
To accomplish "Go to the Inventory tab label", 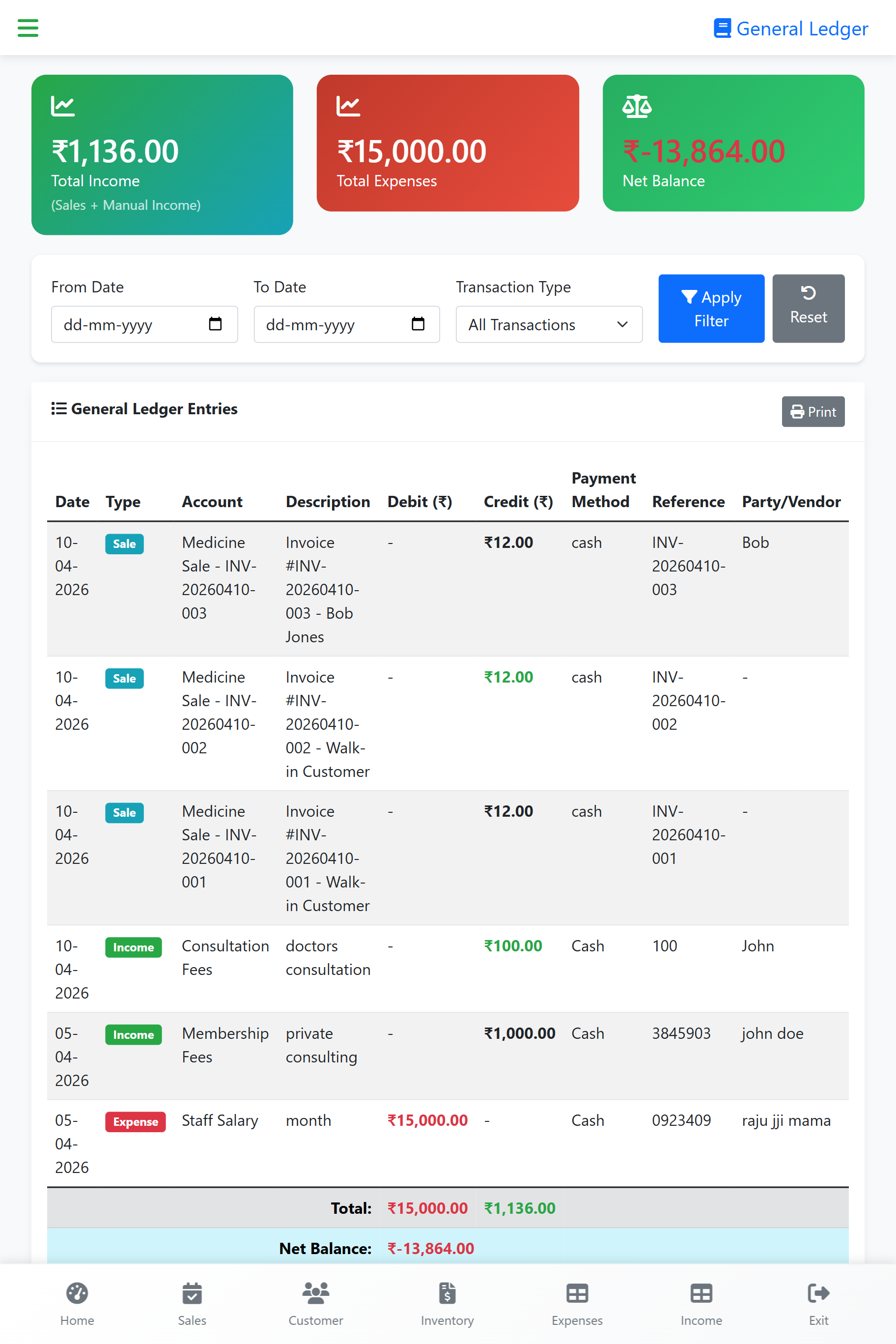I will [x=447, y=1320].
